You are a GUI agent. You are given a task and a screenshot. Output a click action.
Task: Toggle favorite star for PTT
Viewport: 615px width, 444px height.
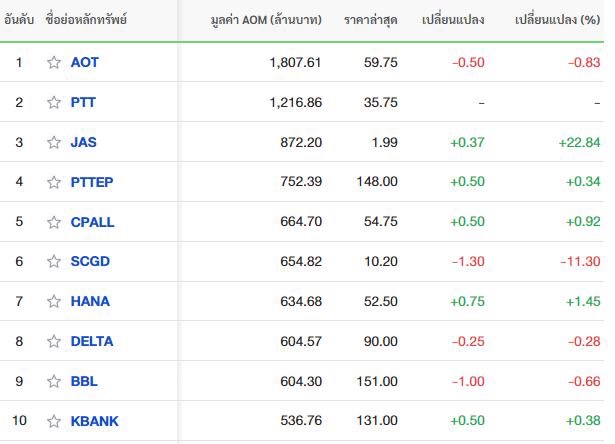[x=54, y=102]
